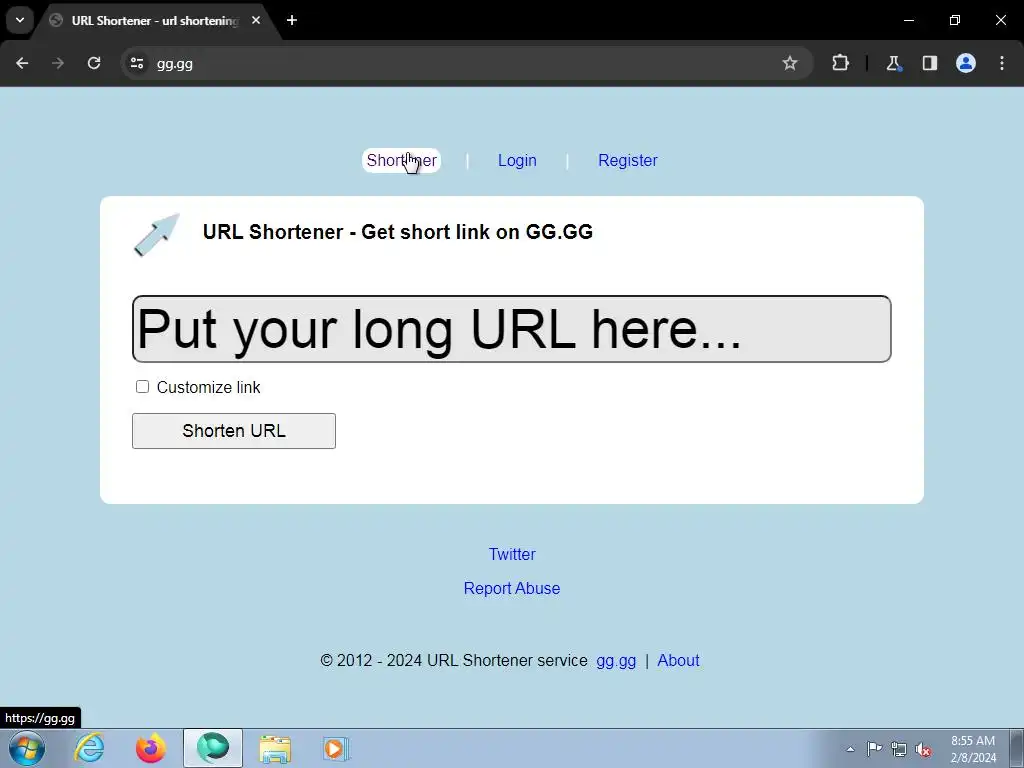Viewport: 1024px width, 768px height.
Task: Open the Shortener navigation link
Action: (402, 161)
